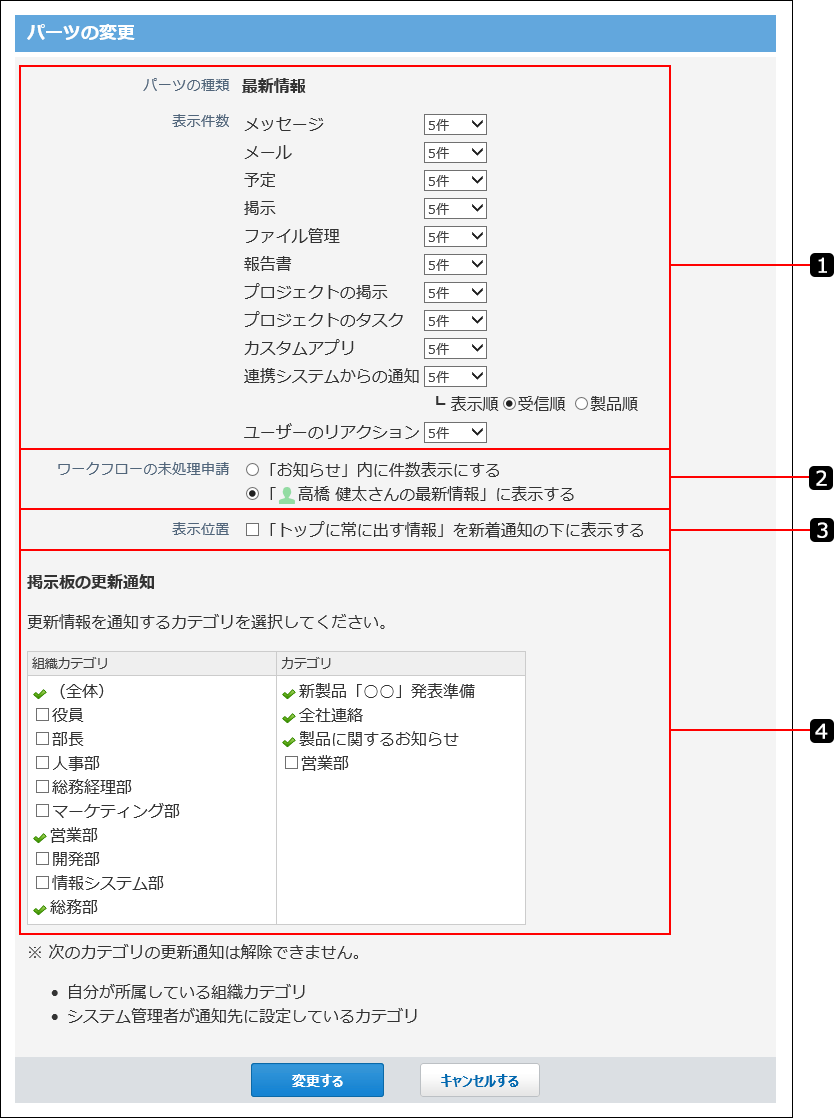The width and height of the screenshot is (834, 1118).
Task: Open the 掲示 display count dropdown
Action: coord(455,209)
